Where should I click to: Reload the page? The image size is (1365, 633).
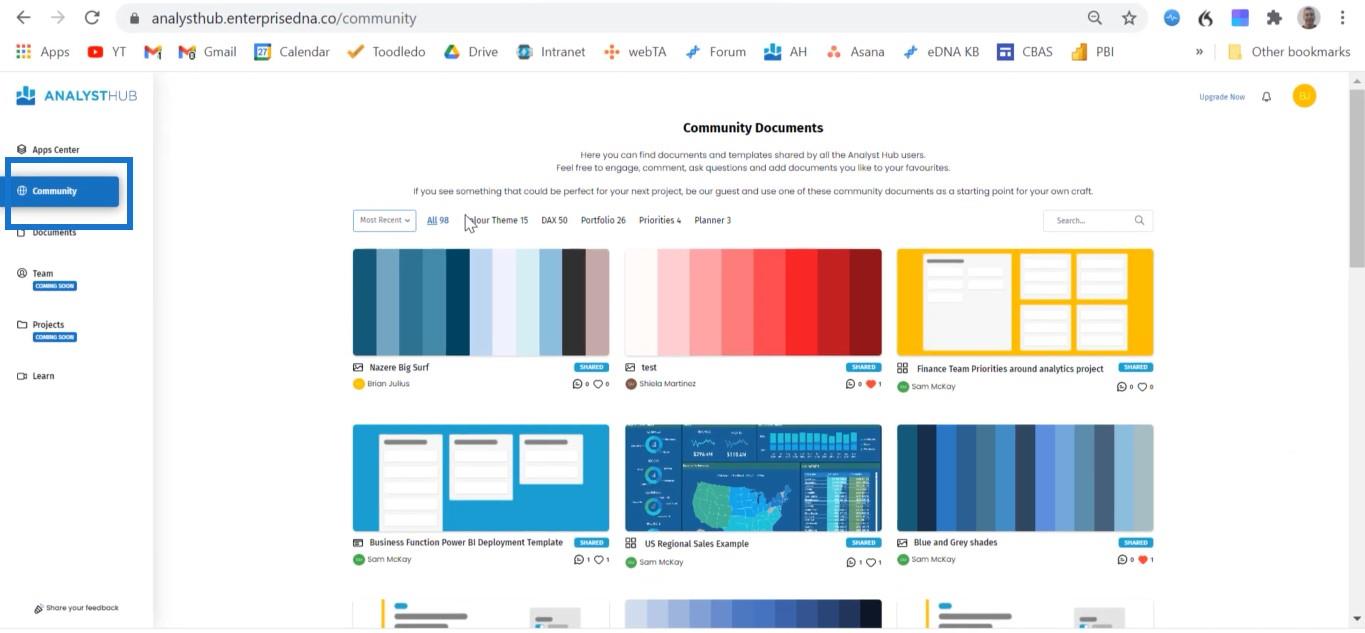click(92, 18)
